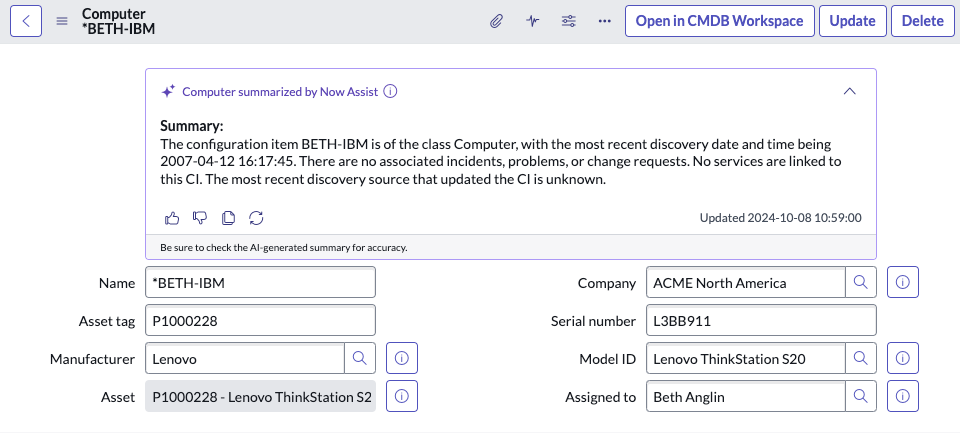Click the Asset tag label
The height and width of the screenshot is (433, 960).
tap(107, 321)
